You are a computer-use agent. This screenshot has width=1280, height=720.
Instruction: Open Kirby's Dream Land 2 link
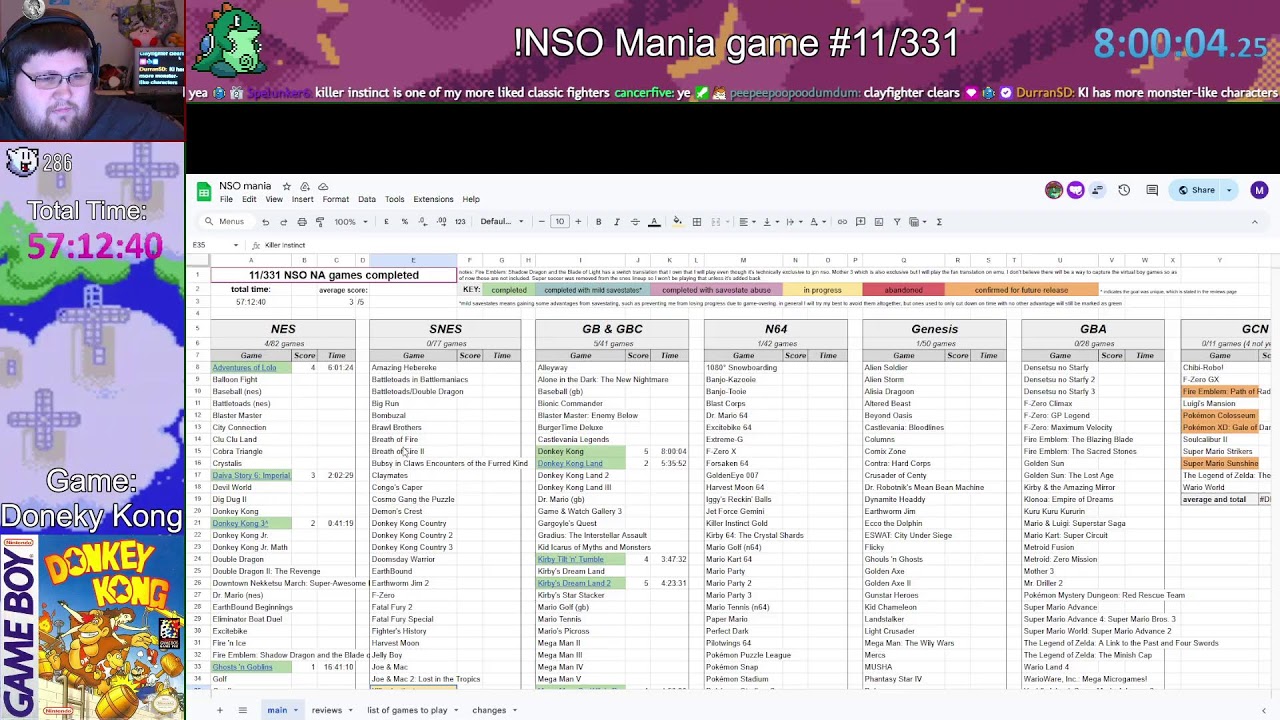point(580,583)
